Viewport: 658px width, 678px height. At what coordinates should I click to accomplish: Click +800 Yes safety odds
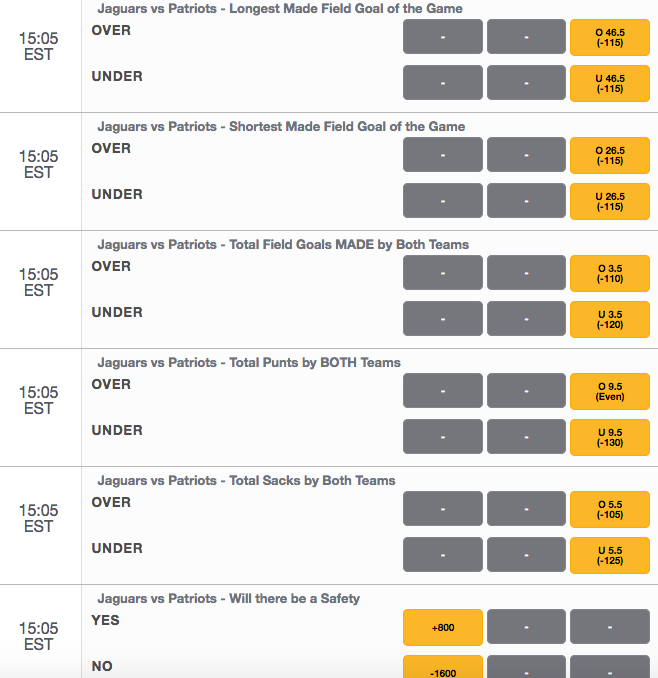[x=443, y=627]
